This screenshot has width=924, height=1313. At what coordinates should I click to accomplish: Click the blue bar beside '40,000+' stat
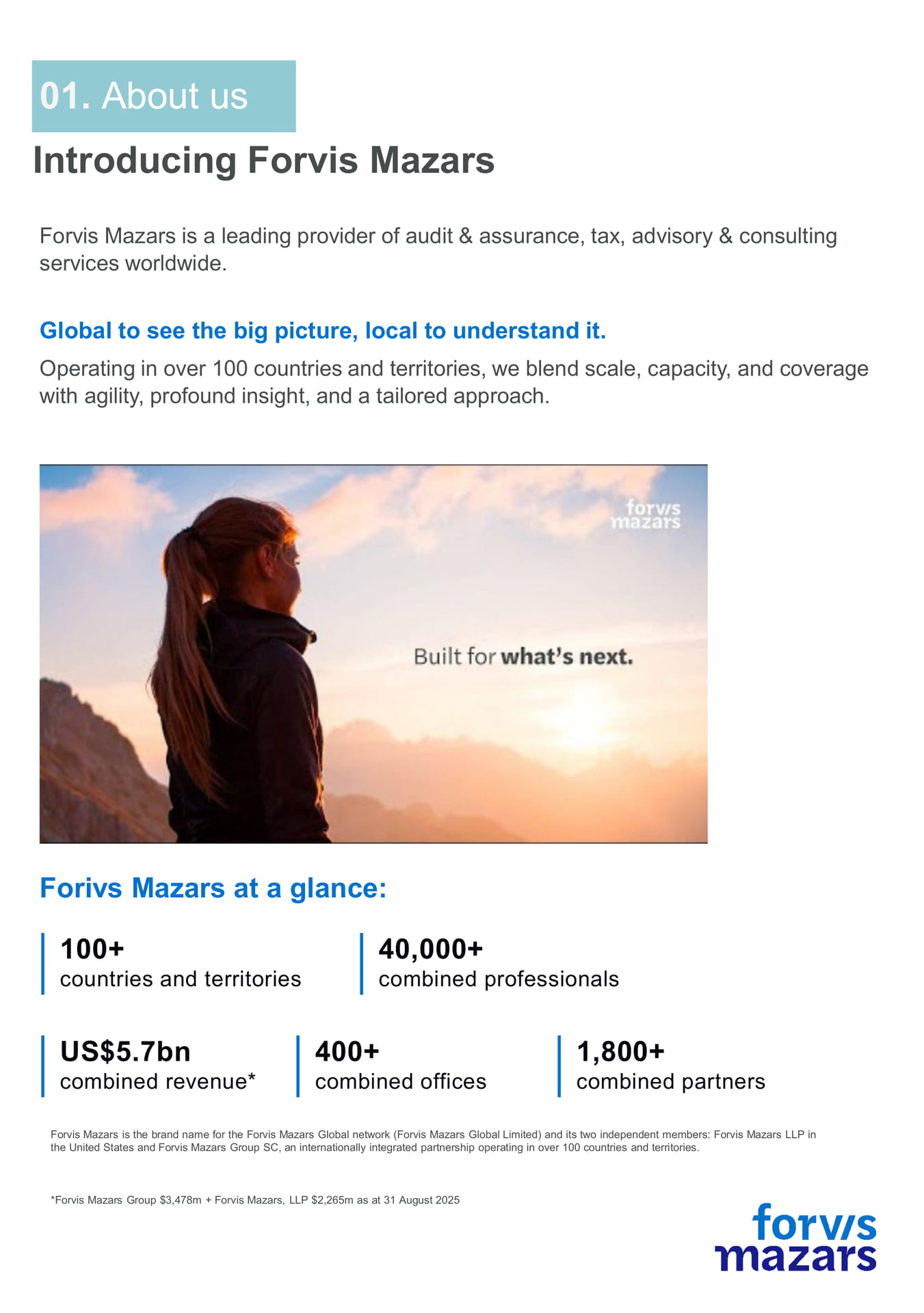pos(362,964)
